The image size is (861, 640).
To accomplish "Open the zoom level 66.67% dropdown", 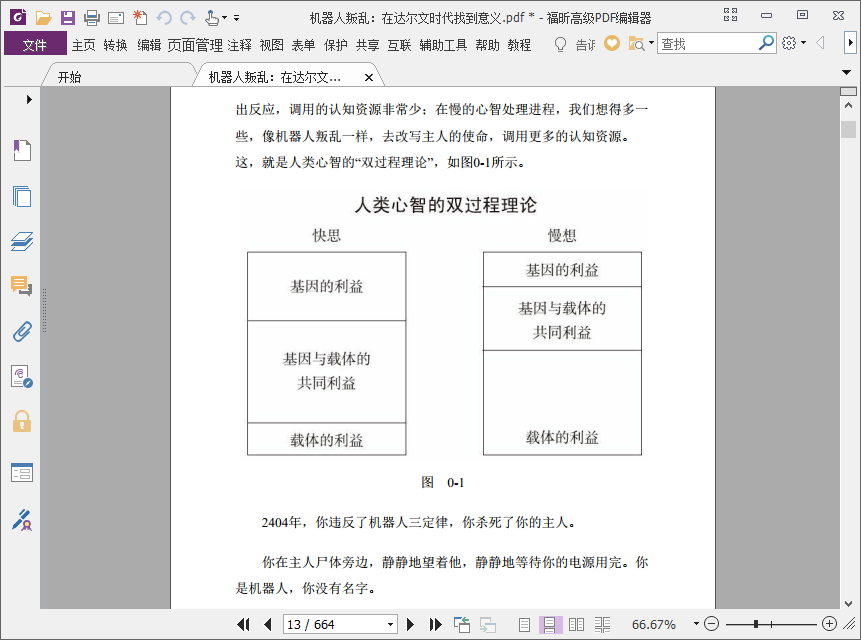I will coord(696,624).
